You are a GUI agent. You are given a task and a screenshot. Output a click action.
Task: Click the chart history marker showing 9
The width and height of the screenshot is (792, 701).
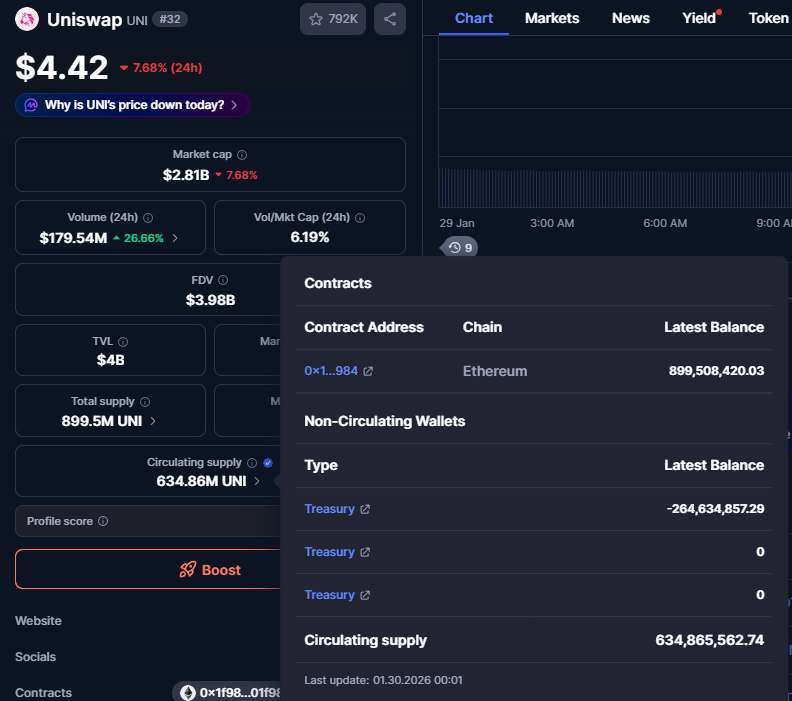[x=459, y=247]
